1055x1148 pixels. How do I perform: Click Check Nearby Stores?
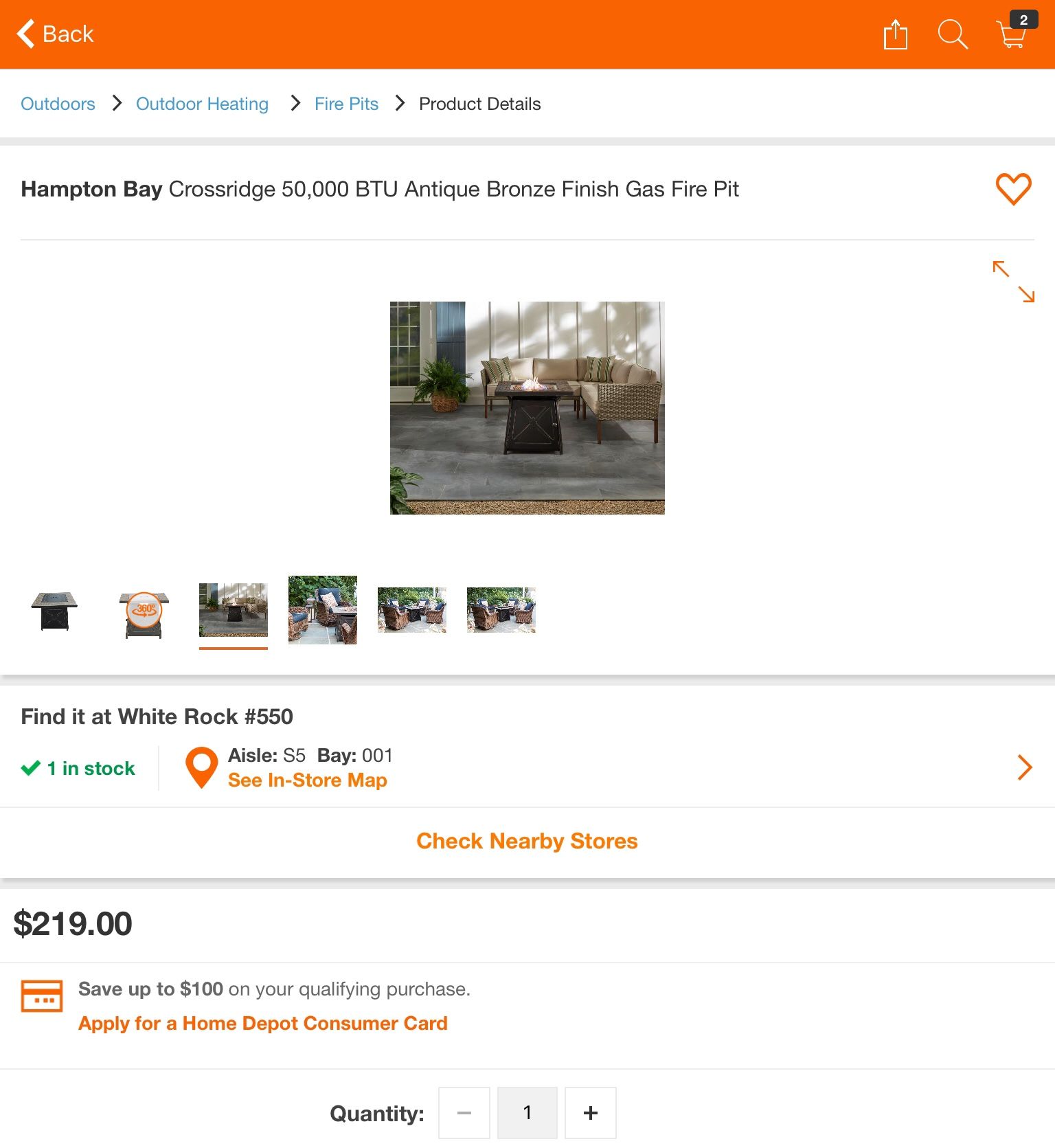[527, 841]
